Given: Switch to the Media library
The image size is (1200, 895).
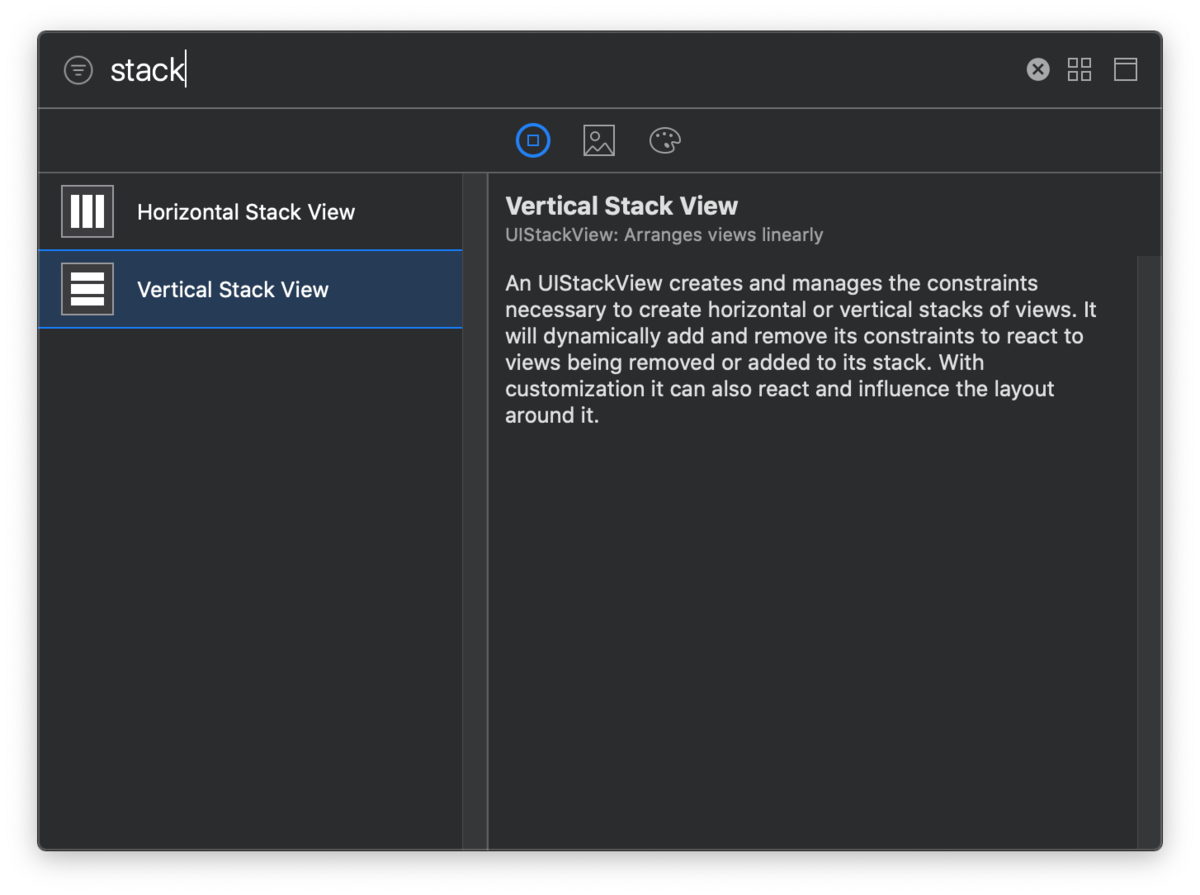Looking at the screenshot, I should pyautogui.click(x=597, y=140).
